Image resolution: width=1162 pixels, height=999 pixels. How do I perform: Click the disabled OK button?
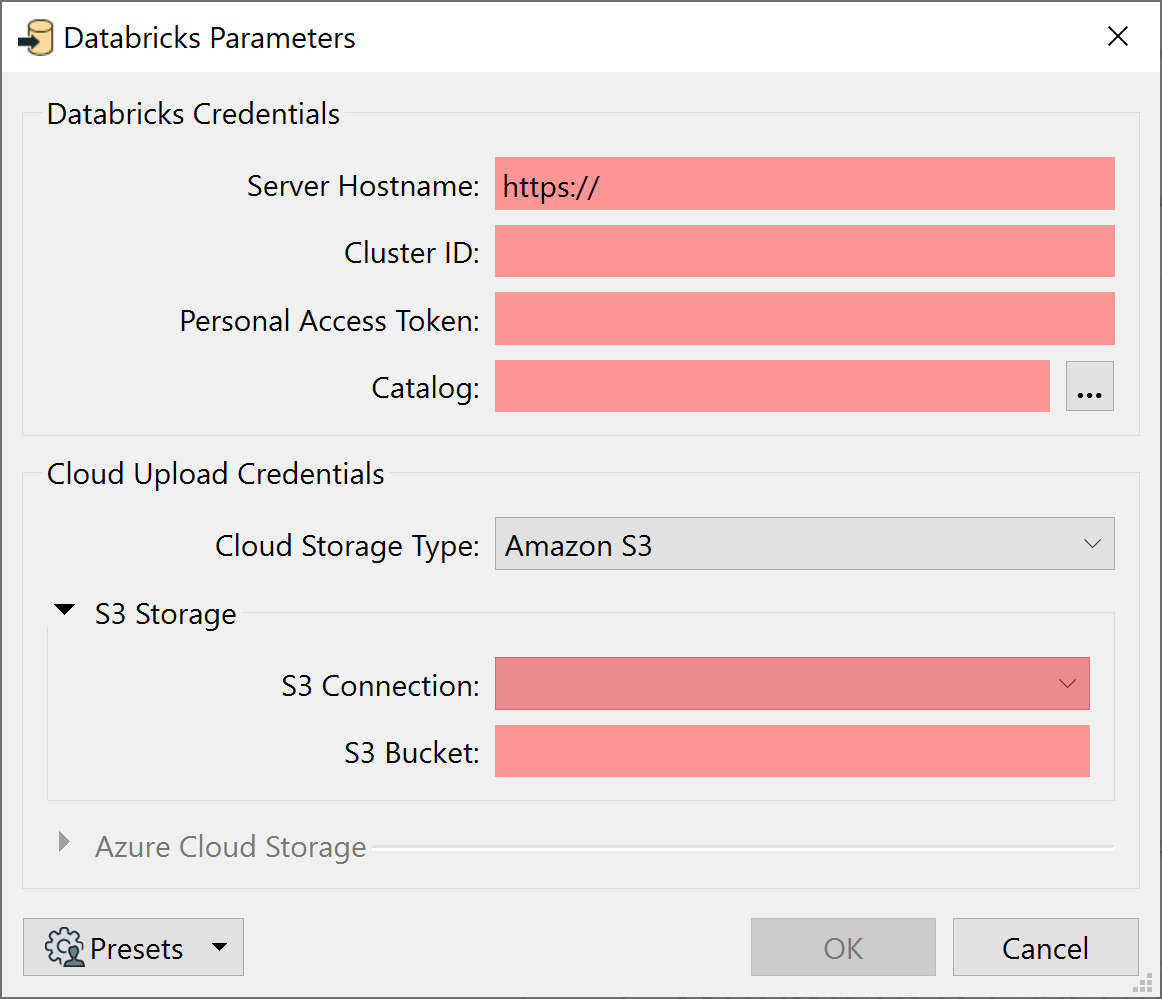click(842, 947)
